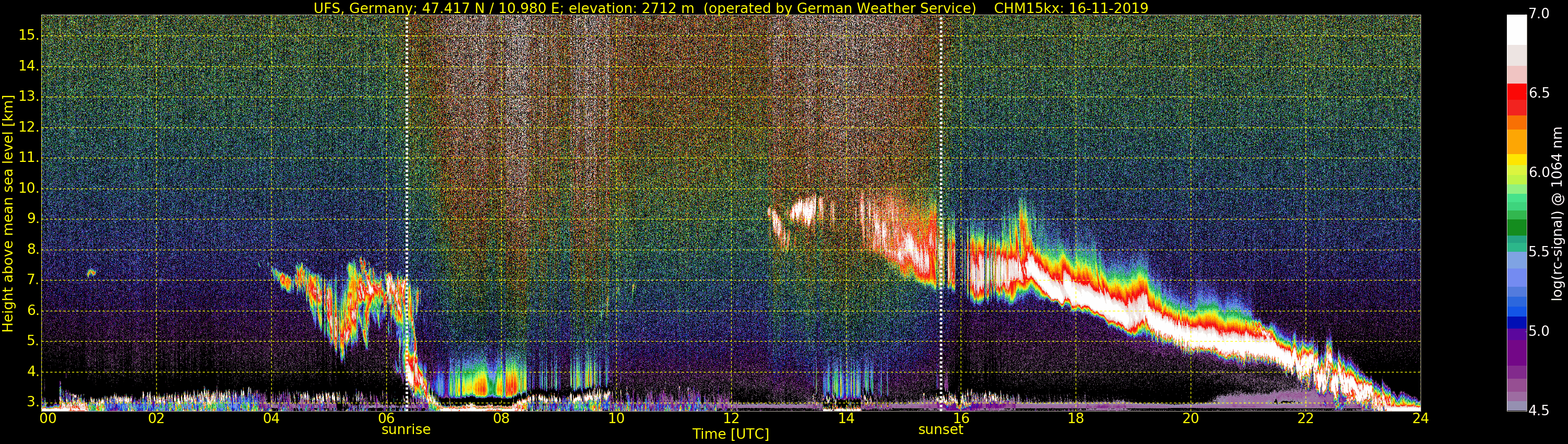Click the 'sunset' label under the time axis
This screenshot has width=1568, height=444.
pyautogui.click(x=940, y=429)
